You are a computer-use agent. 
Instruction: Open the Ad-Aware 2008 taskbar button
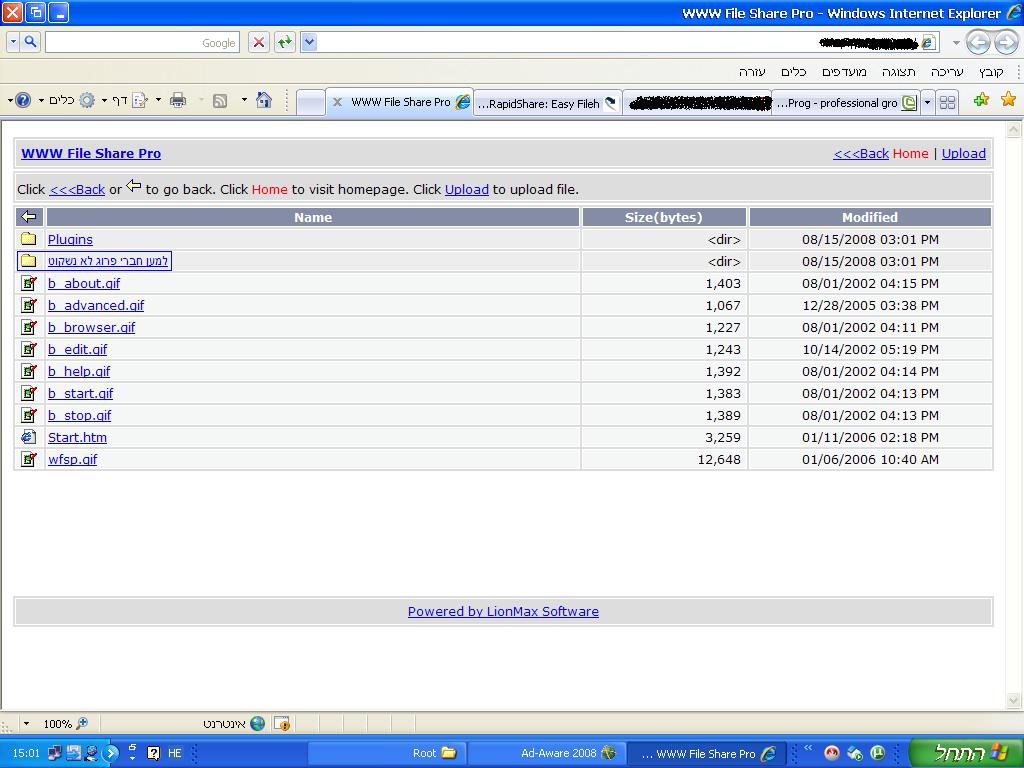[547, 753]
